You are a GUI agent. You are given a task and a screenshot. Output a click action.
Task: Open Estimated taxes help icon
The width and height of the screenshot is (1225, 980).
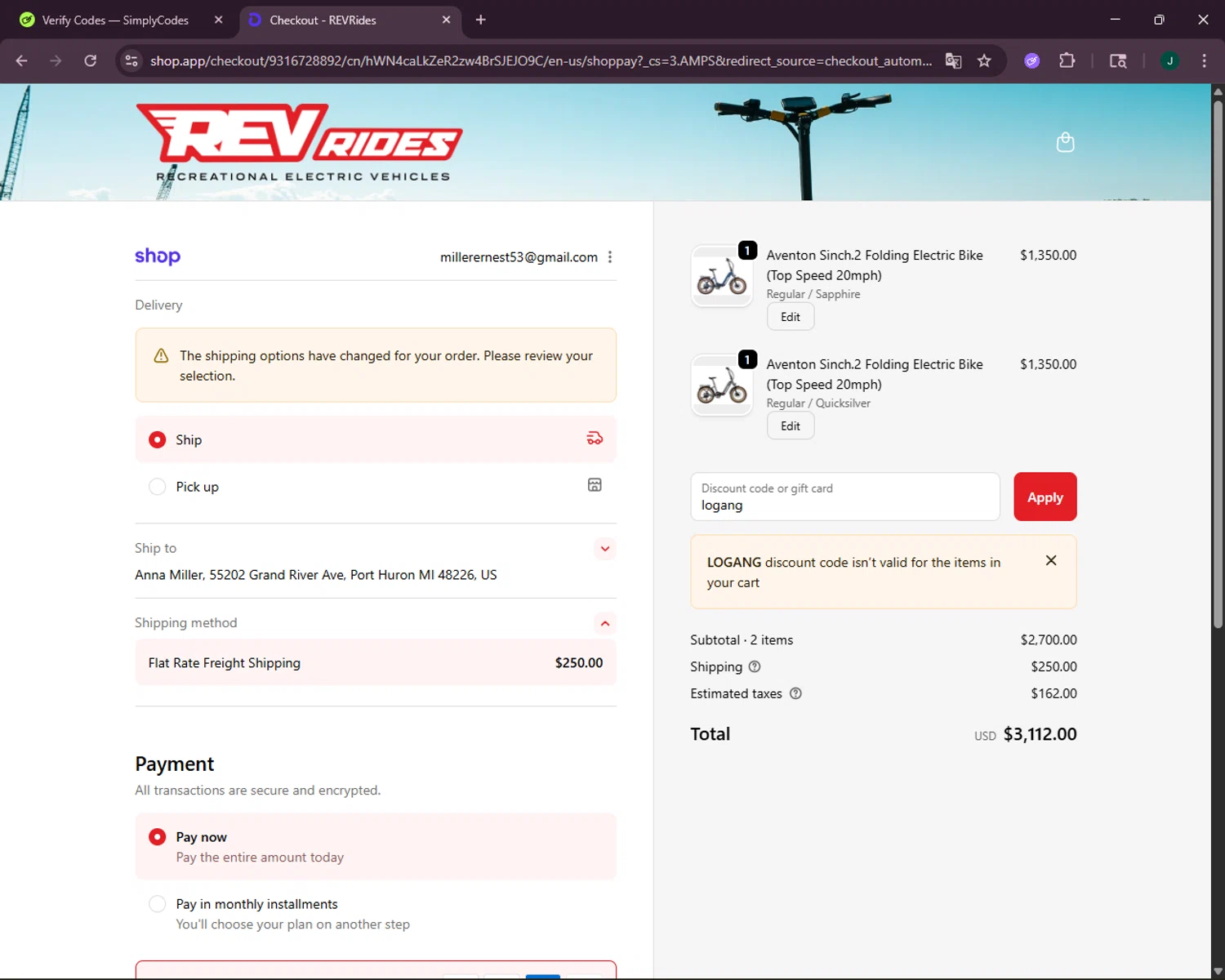point(795,693)
